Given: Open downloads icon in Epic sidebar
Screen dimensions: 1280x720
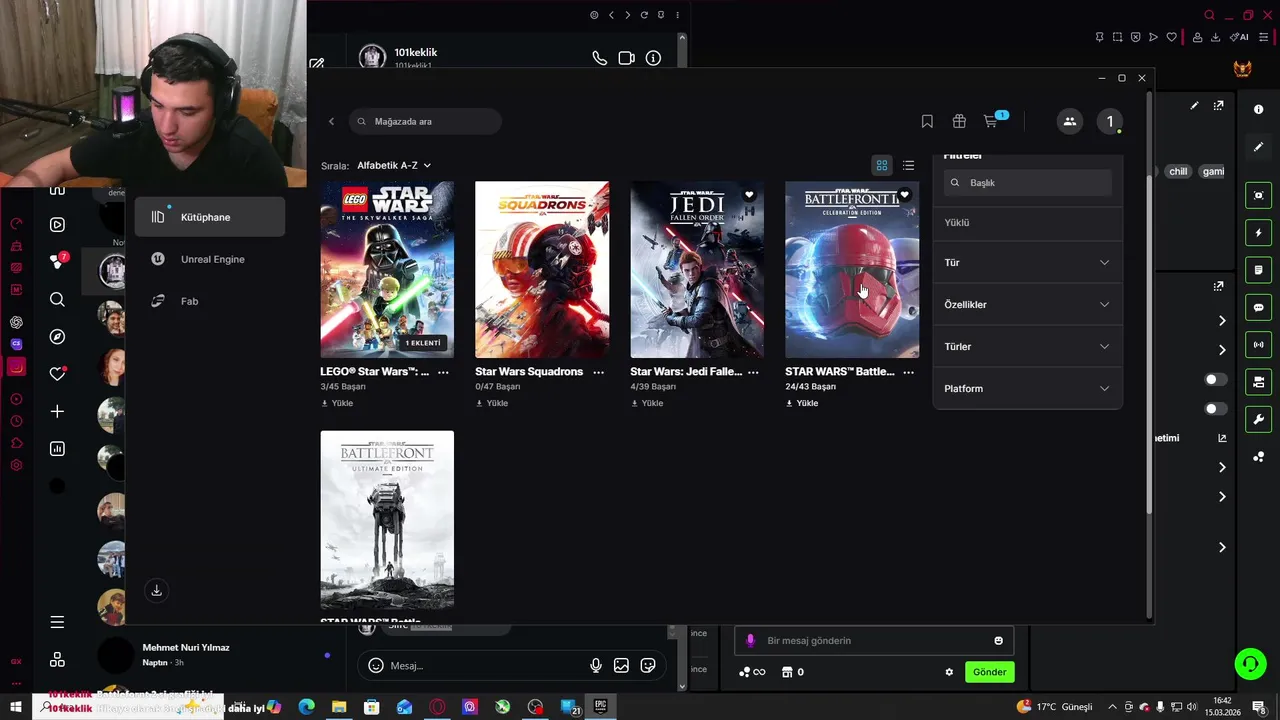Looking at the screenshot, I should coord(156,590).
